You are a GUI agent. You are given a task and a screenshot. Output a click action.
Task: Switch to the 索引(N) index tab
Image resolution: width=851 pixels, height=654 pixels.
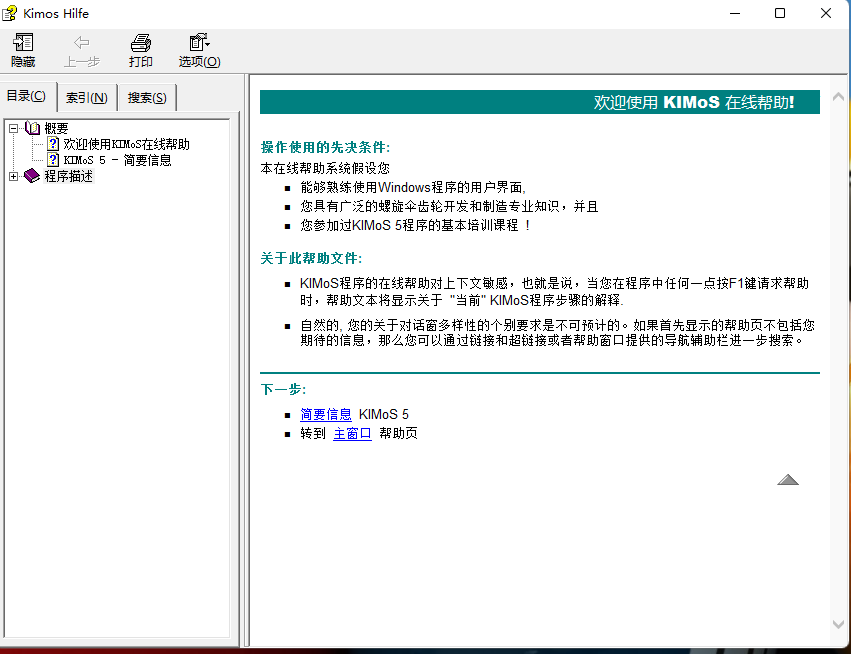click(x=87, y=98)
